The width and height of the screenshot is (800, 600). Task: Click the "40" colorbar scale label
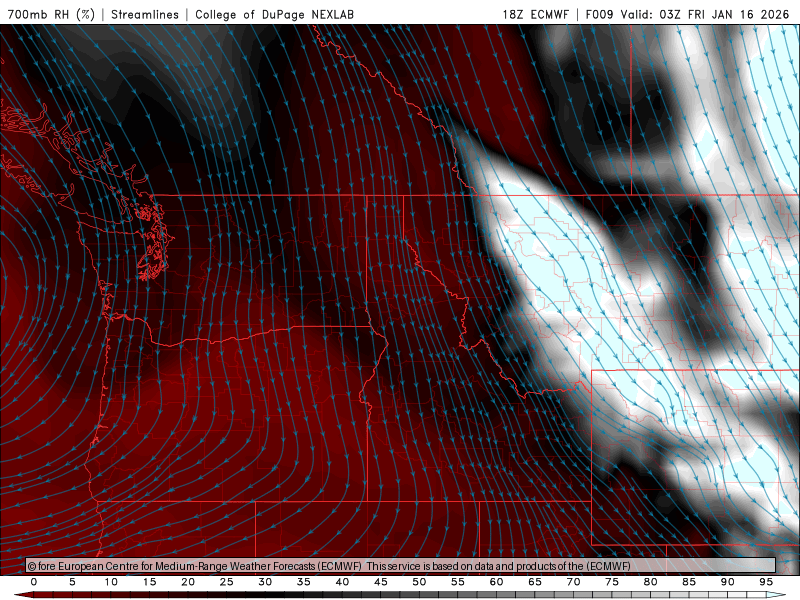point(342,582)
